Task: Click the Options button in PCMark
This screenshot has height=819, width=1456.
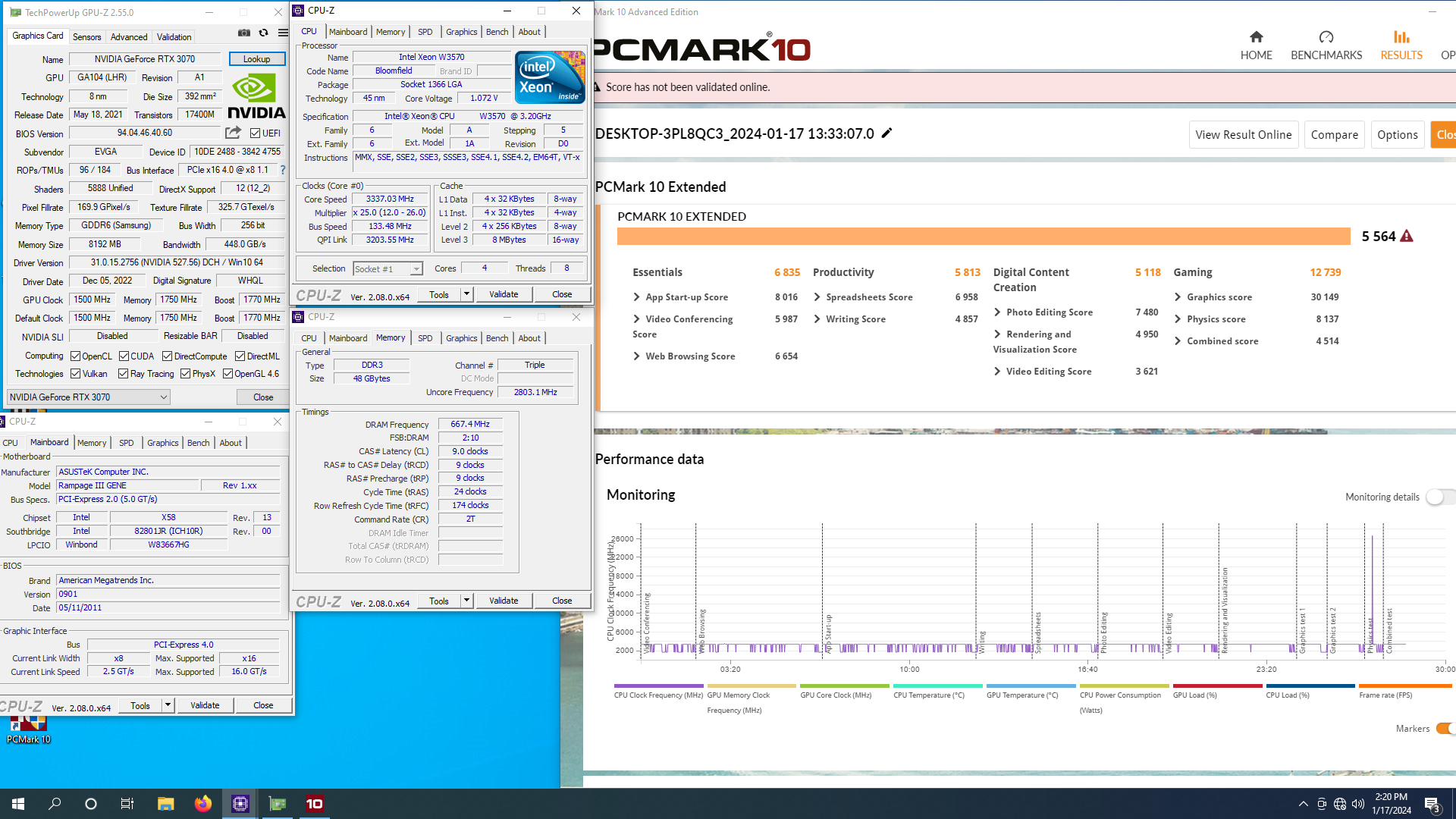Action: click(x=1398, y=135)
